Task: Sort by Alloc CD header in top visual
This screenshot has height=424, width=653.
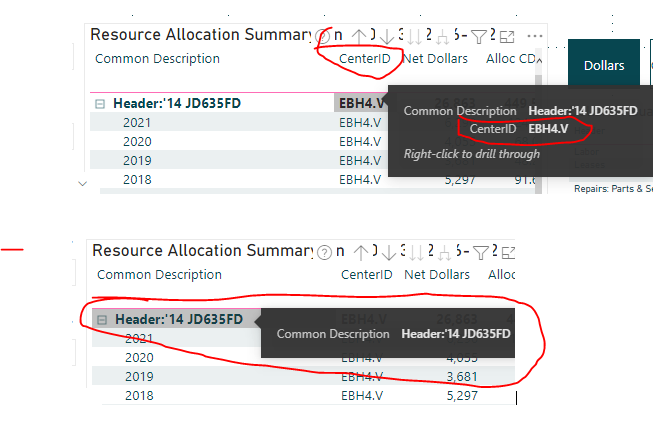Action: click(x=511, y=59)
